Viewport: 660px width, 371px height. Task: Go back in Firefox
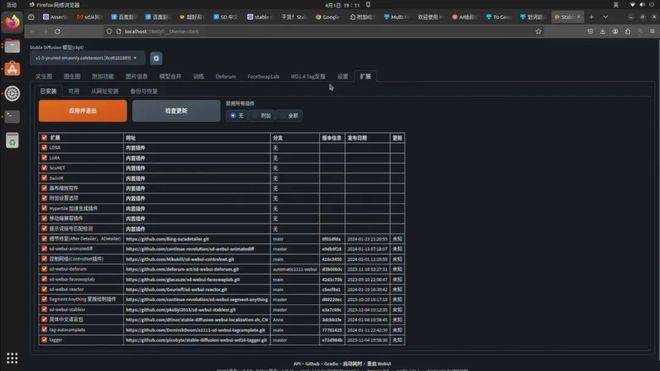pyautogui.click(x=32, y=32)
